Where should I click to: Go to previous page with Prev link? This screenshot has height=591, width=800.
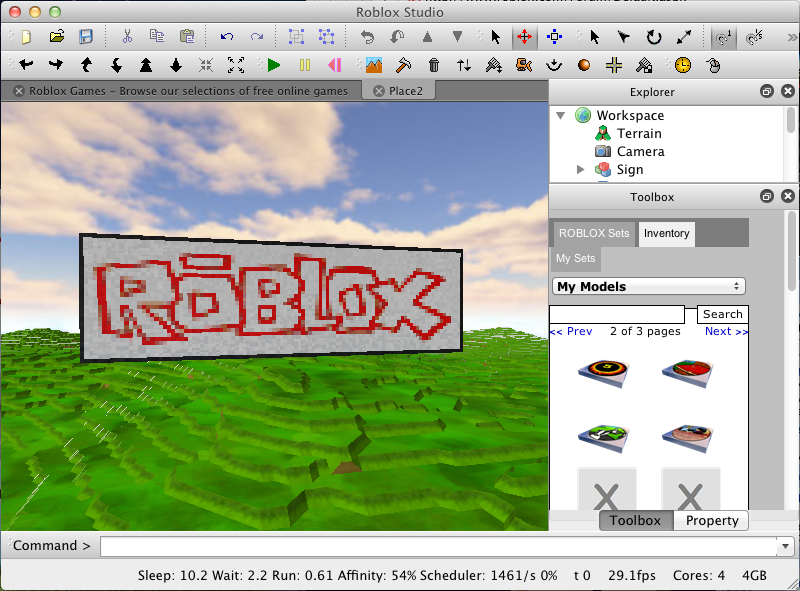571,332
